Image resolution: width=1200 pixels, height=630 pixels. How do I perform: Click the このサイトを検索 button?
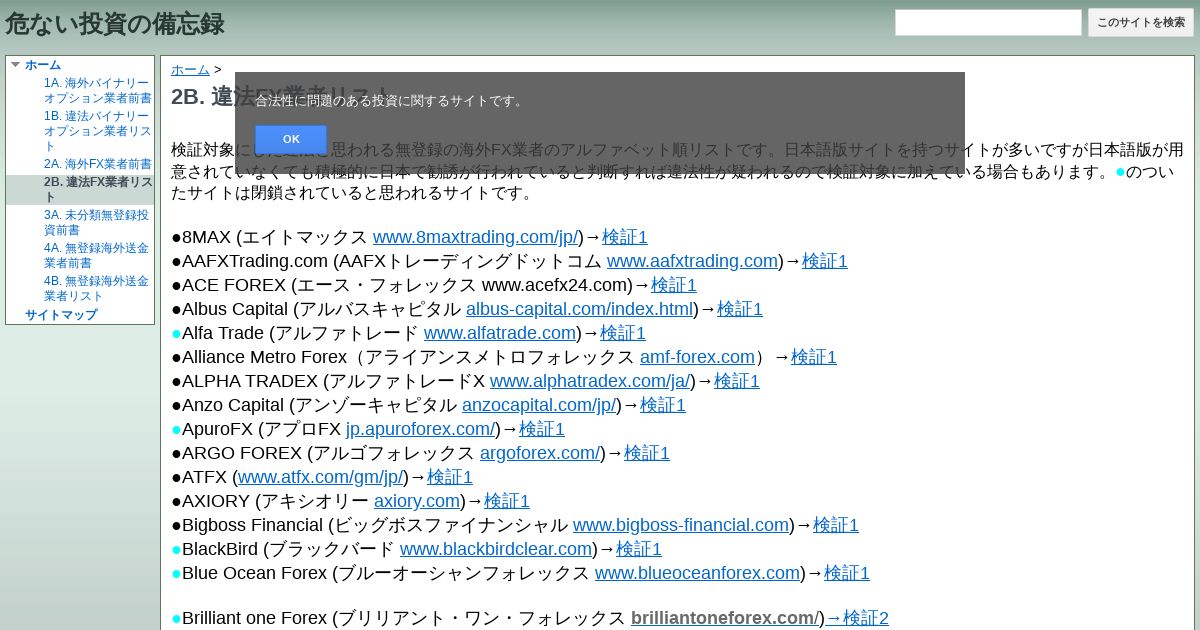(x=1141, y=22)
